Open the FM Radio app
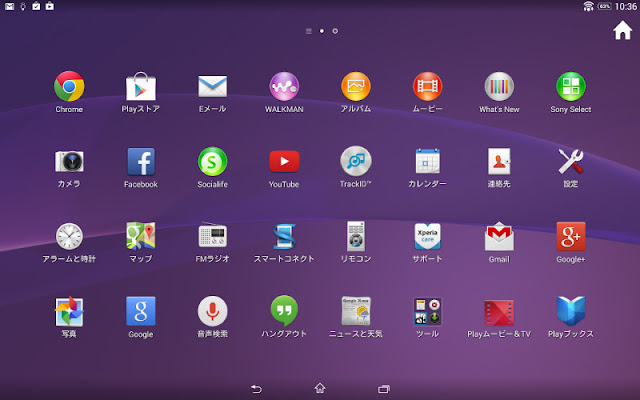 pos(212,235)
